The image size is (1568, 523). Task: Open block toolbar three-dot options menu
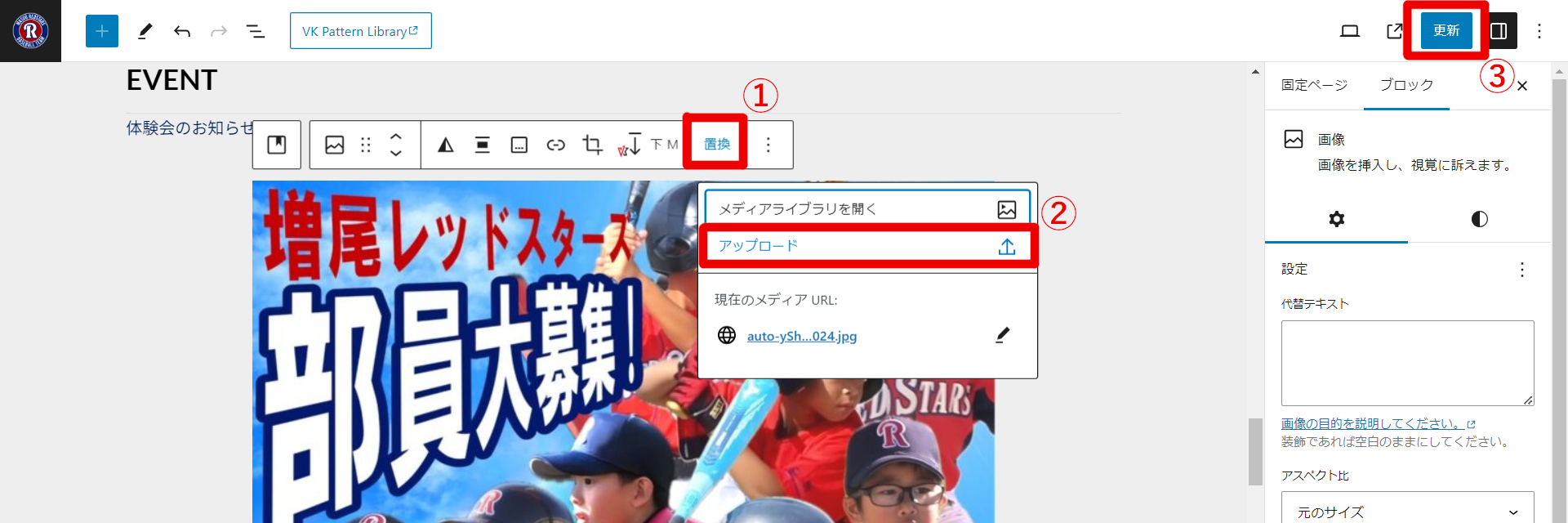pyautogui.click(x=768, y=145)
